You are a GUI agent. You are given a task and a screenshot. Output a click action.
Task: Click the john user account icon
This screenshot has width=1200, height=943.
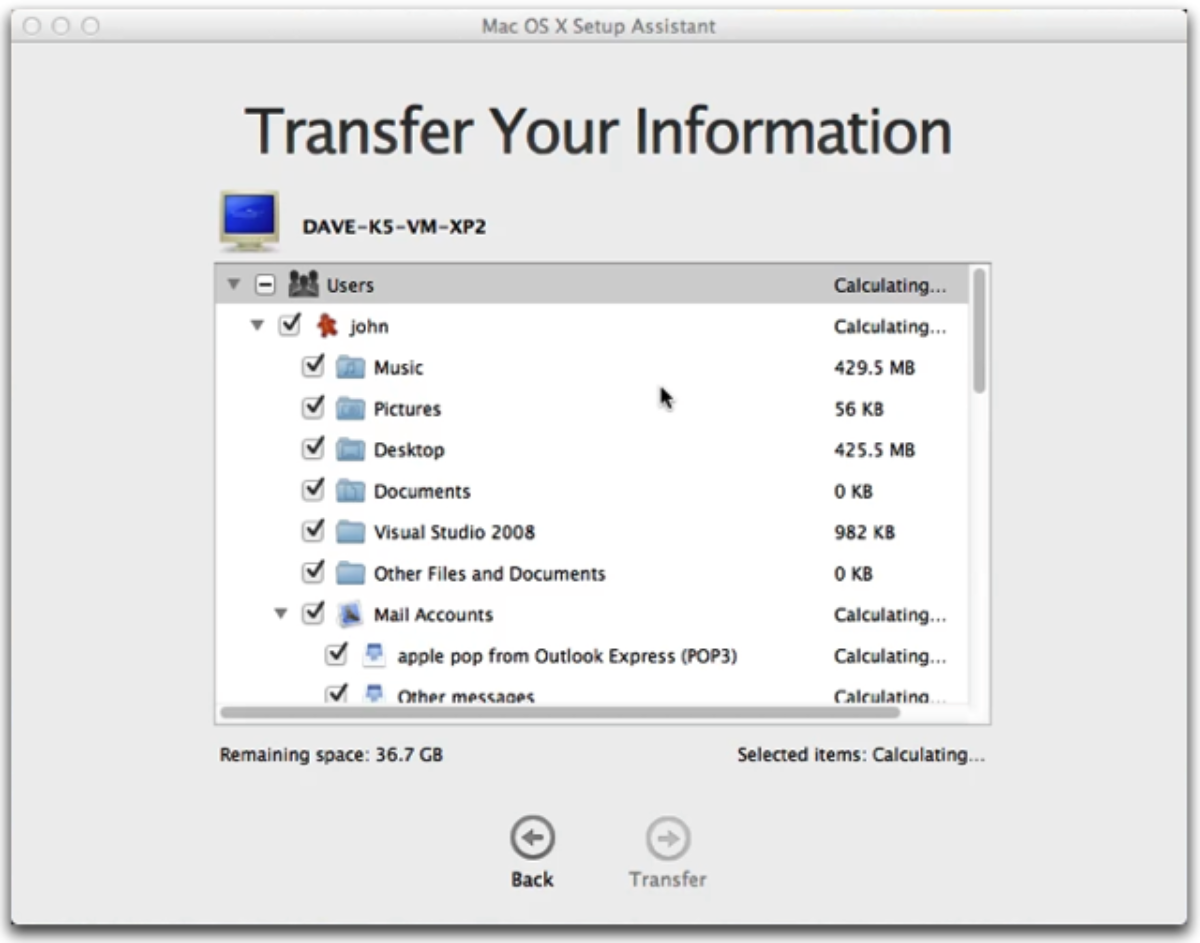pos(326,326)
